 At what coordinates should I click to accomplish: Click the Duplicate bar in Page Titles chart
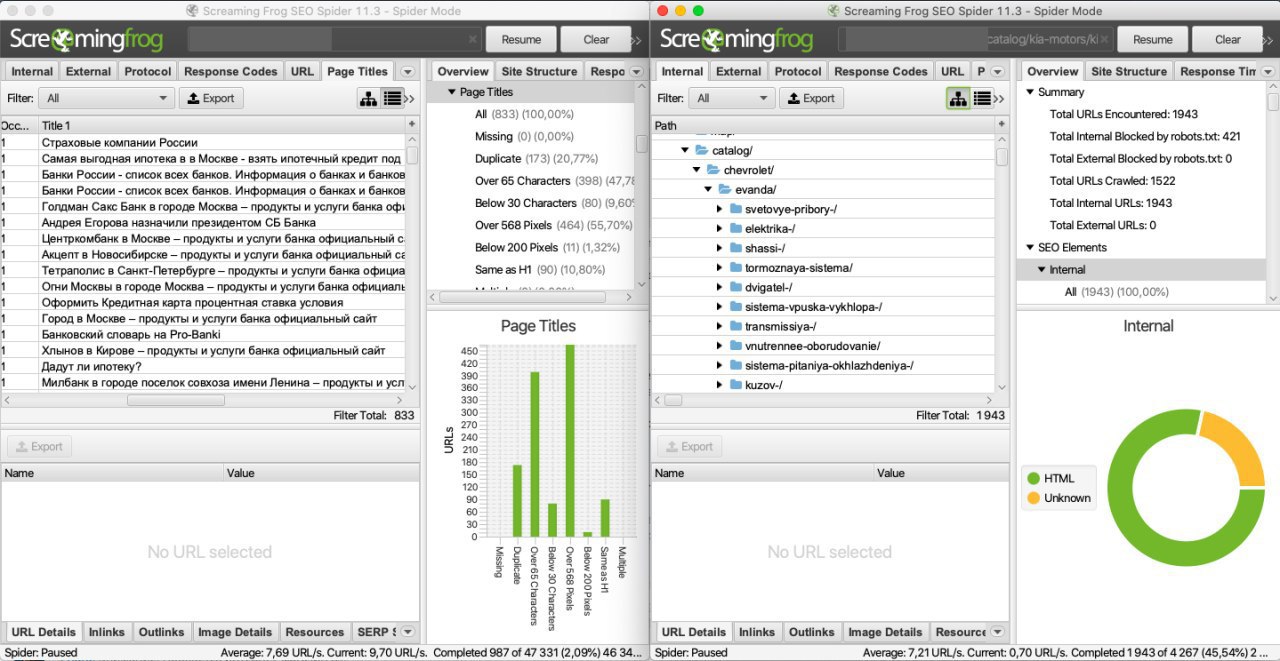coord(517,500)
